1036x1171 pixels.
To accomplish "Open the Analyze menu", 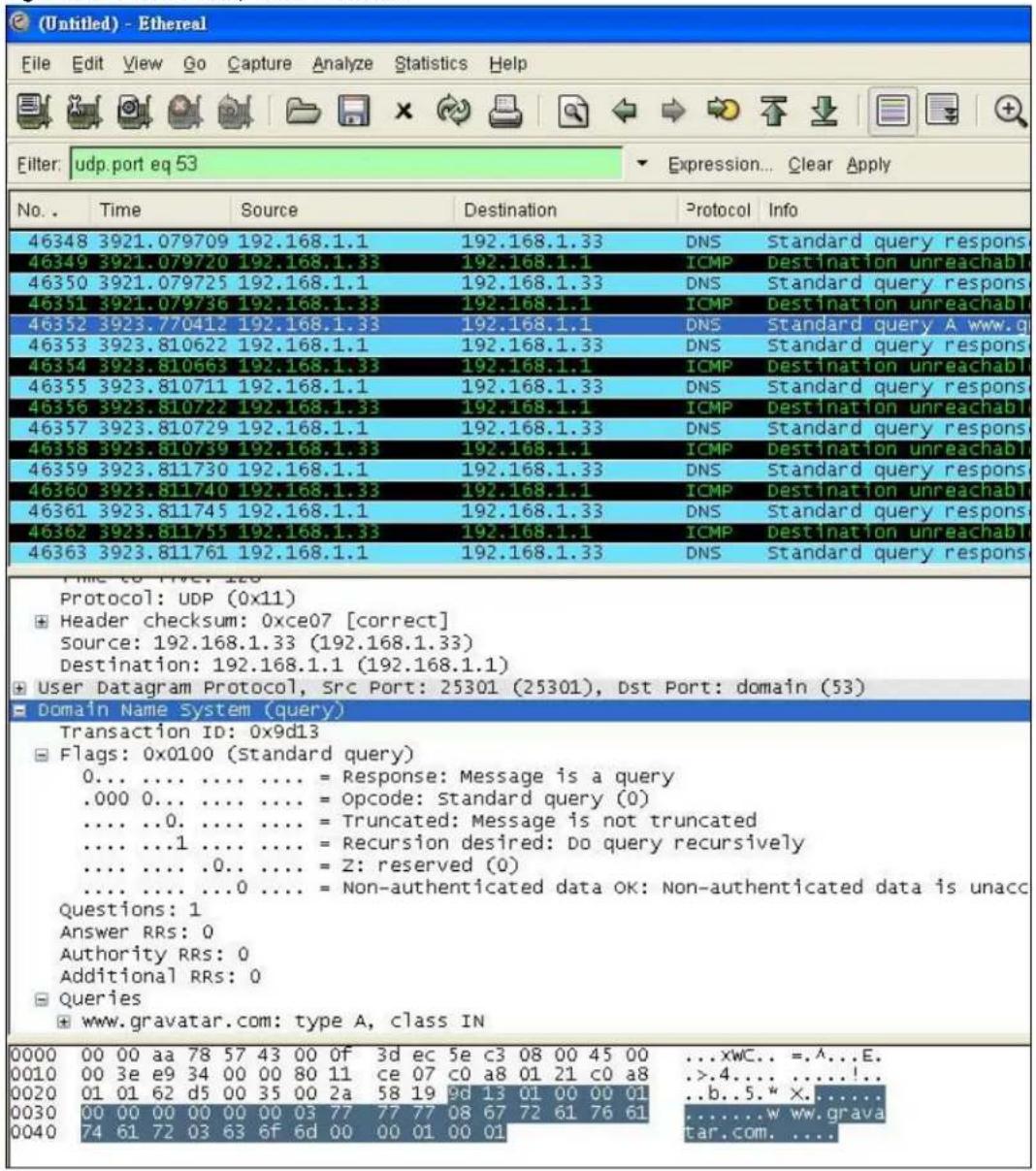I will 342,63.
